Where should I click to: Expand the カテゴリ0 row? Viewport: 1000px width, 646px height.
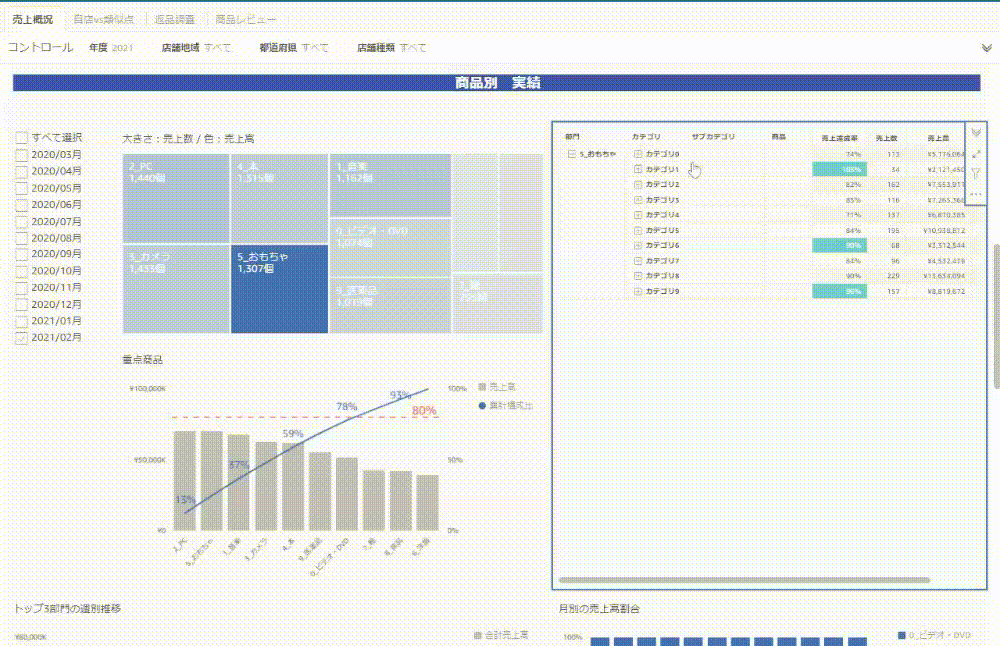[x=638, y=154]
